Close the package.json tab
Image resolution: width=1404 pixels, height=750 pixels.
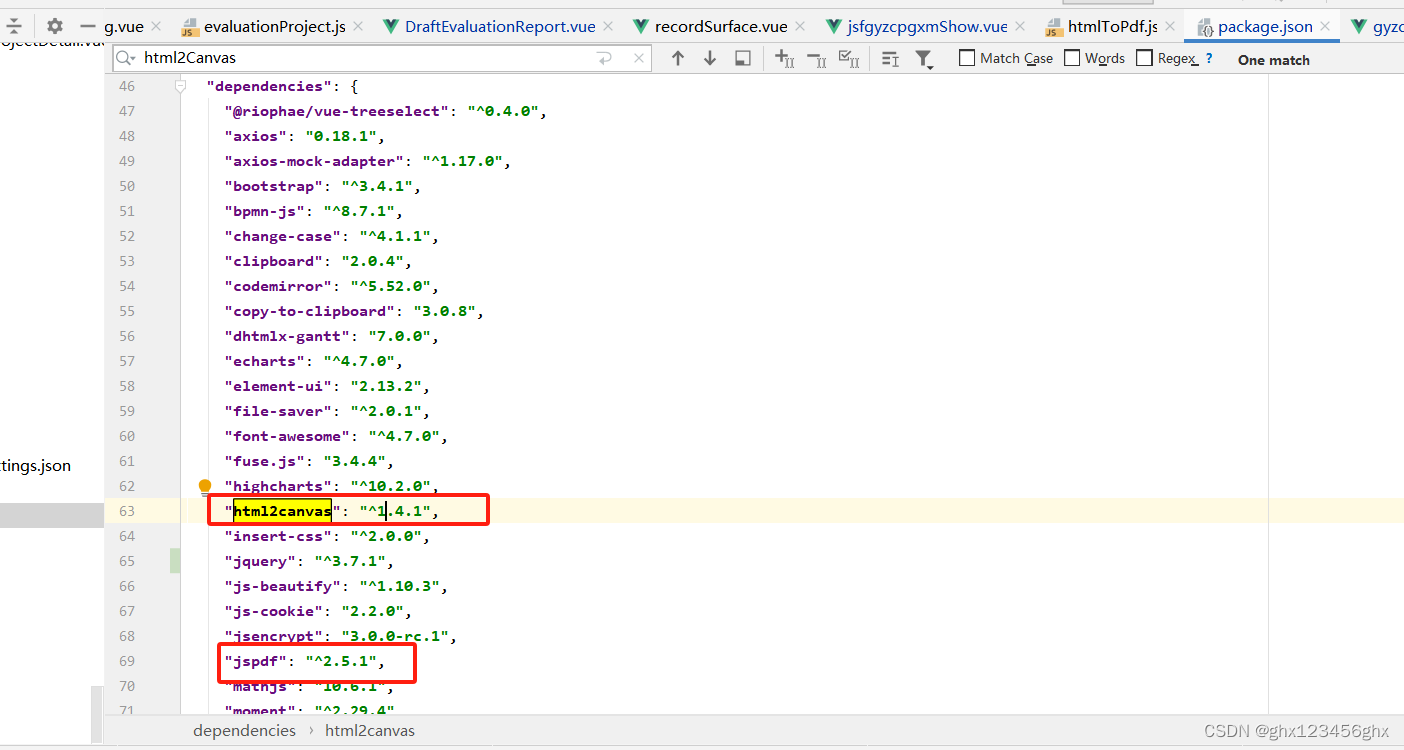[x=1325, y=27]
